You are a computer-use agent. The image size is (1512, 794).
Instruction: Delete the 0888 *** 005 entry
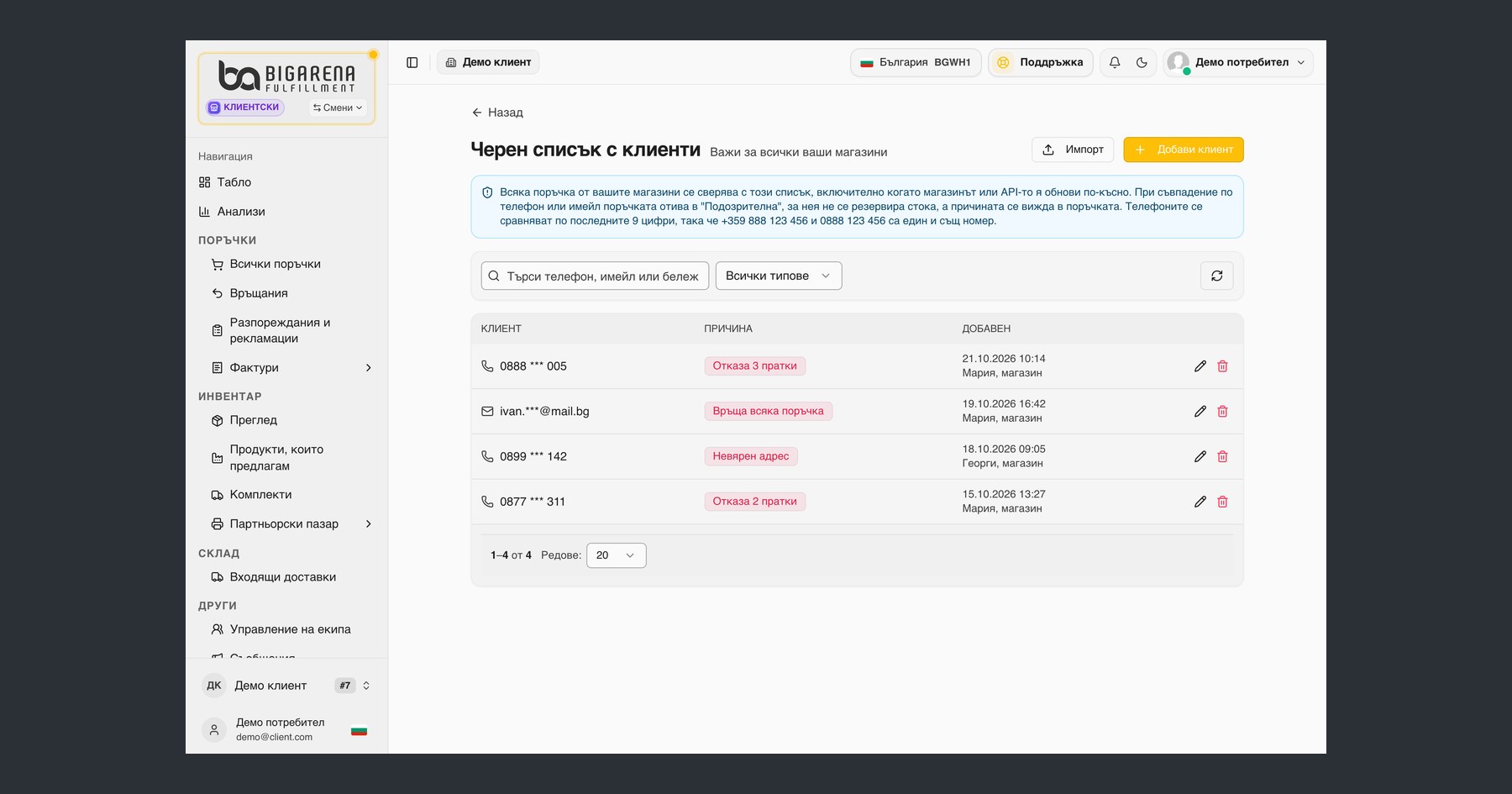1222,366
